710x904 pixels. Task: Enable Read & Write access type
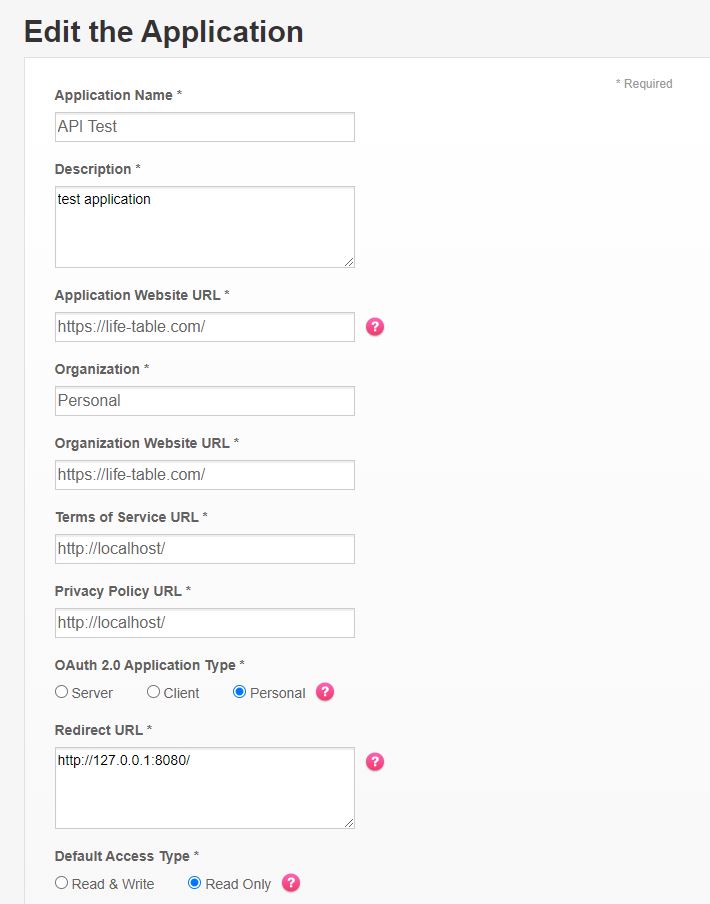pyautogui.click(x=62, y=883)
